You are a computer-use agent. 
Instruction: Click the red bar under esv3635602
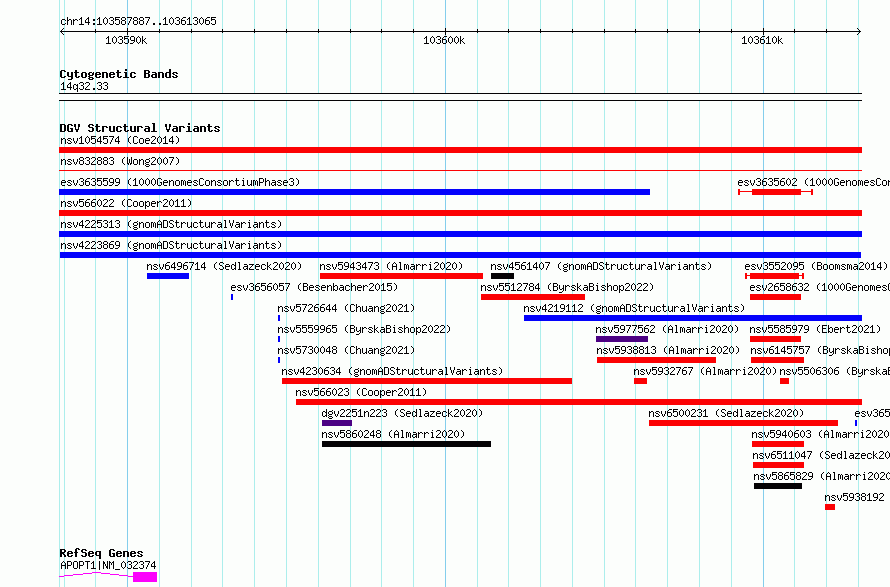pos(776,192)
